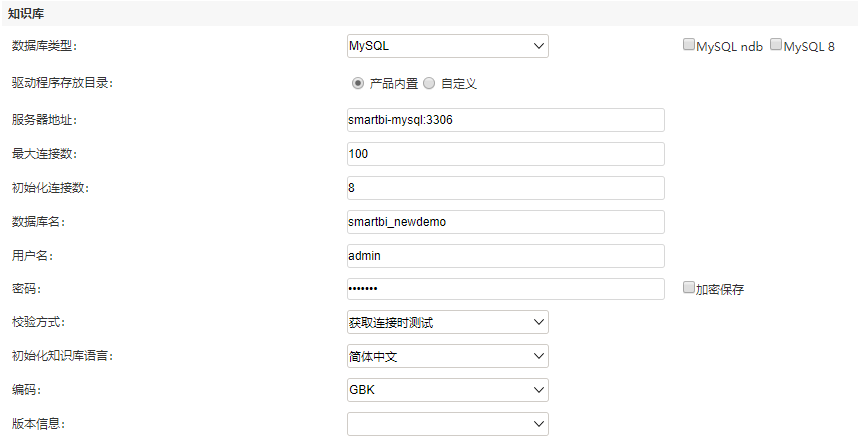Open the 编码 GBK dropdown
Viewport: 858px width, 443px height.
(448, 390)
